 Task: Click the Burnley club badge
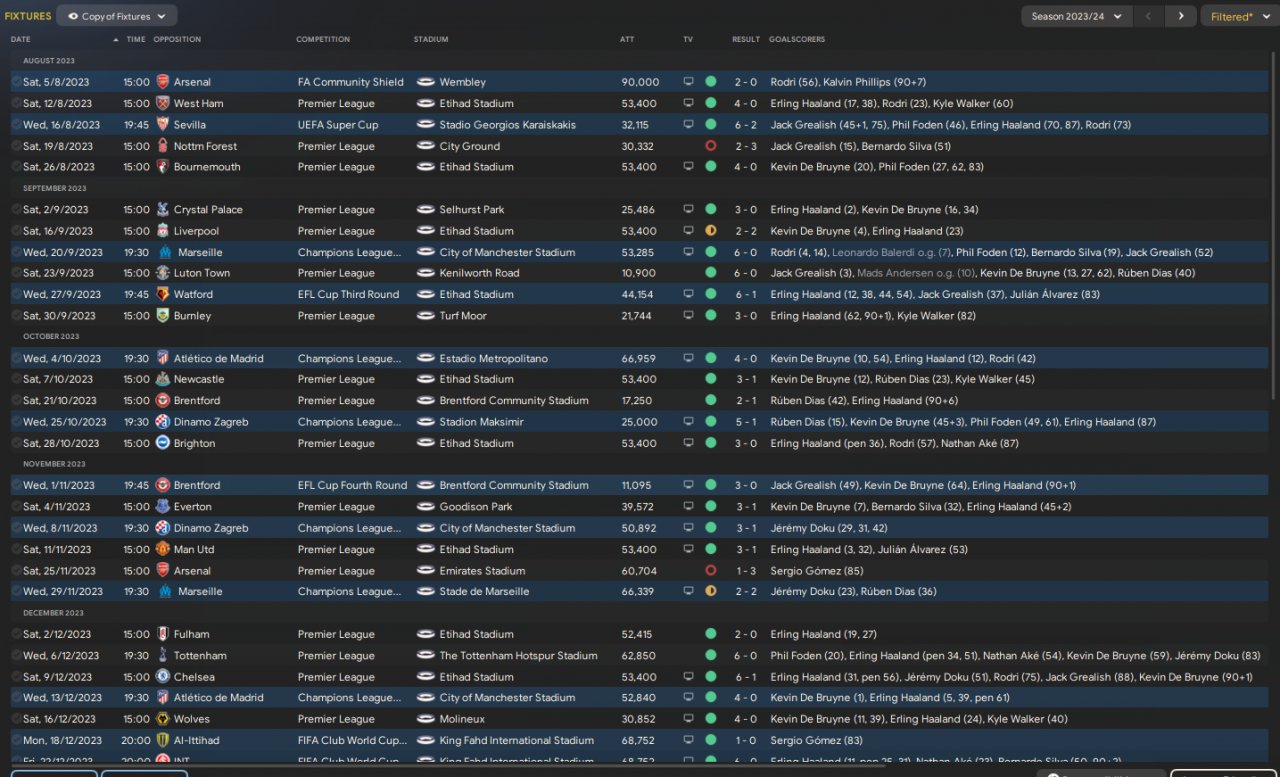pyautogui.click(x=163, y=316)
